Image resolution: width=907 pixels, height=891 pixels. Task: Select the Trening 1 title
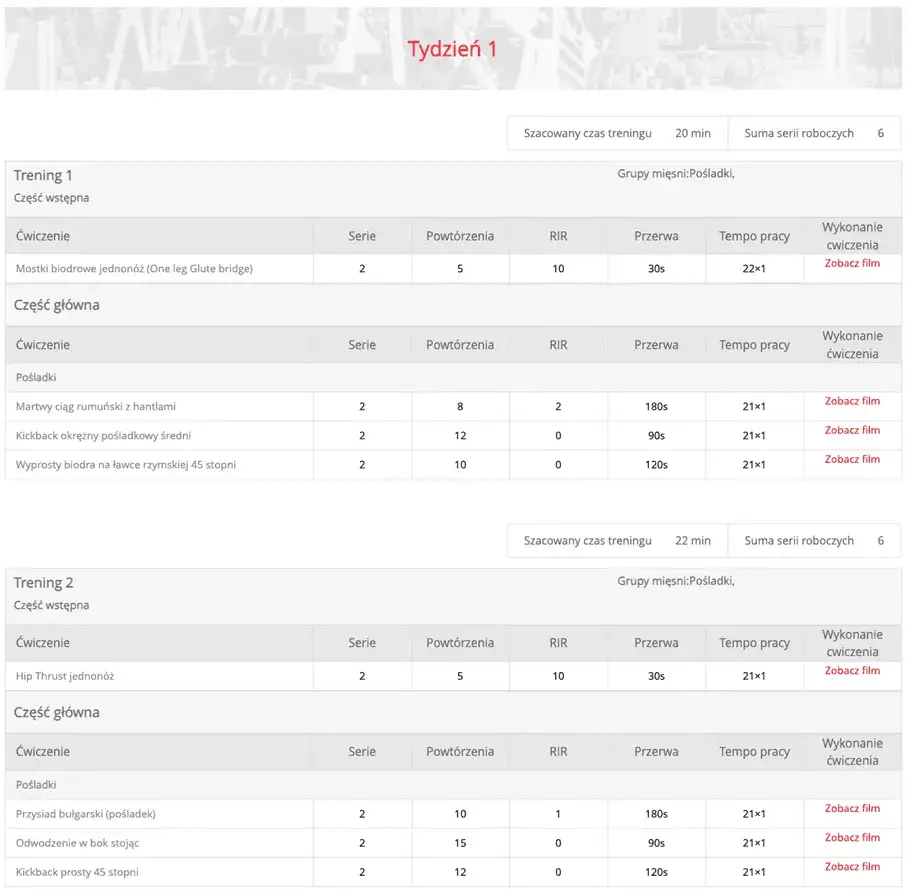(43, 176)
